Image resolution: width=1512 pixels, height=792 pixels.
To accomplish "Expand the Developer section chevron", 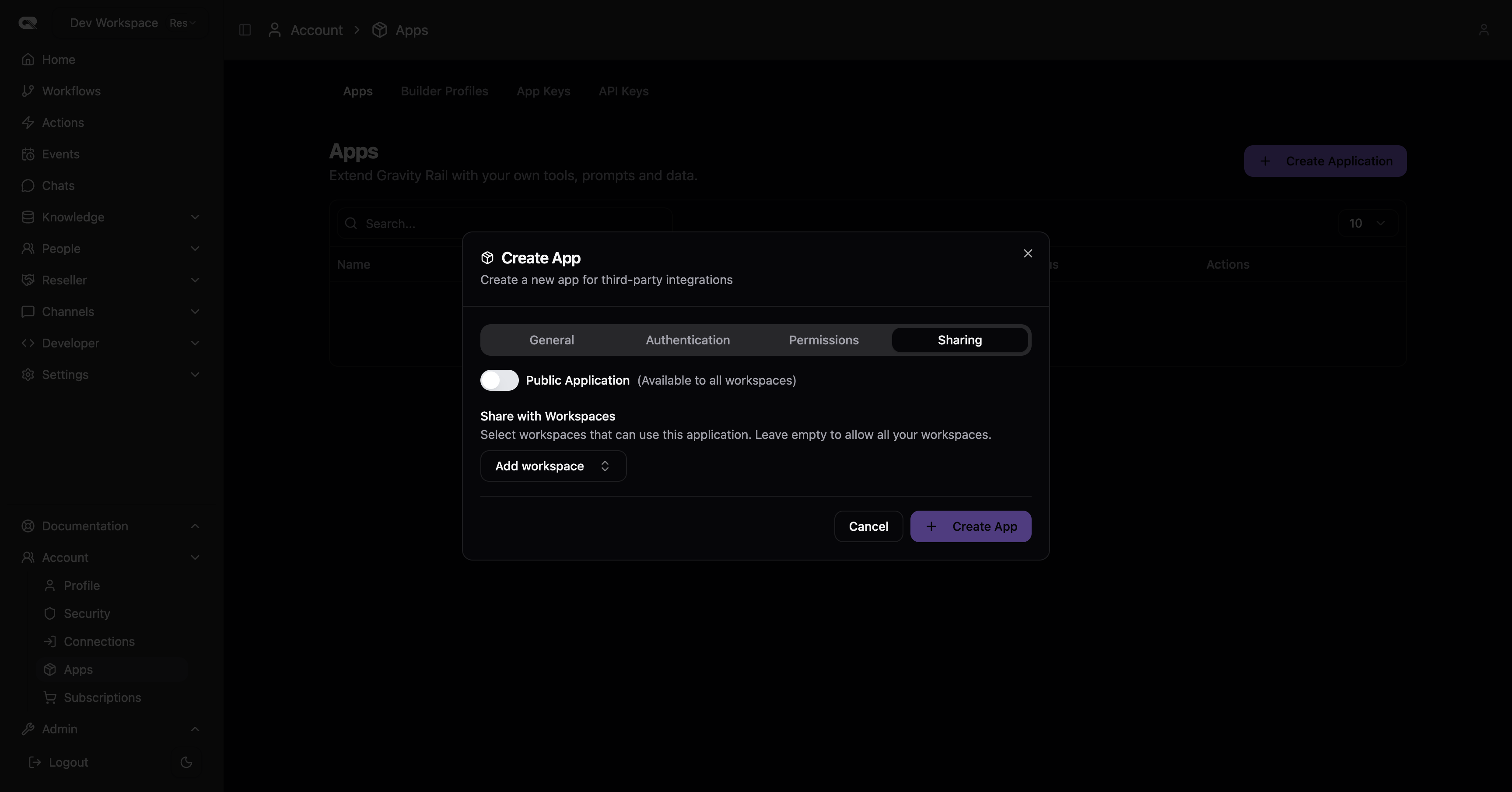I will pyautogui.click(x=195, y=343).
